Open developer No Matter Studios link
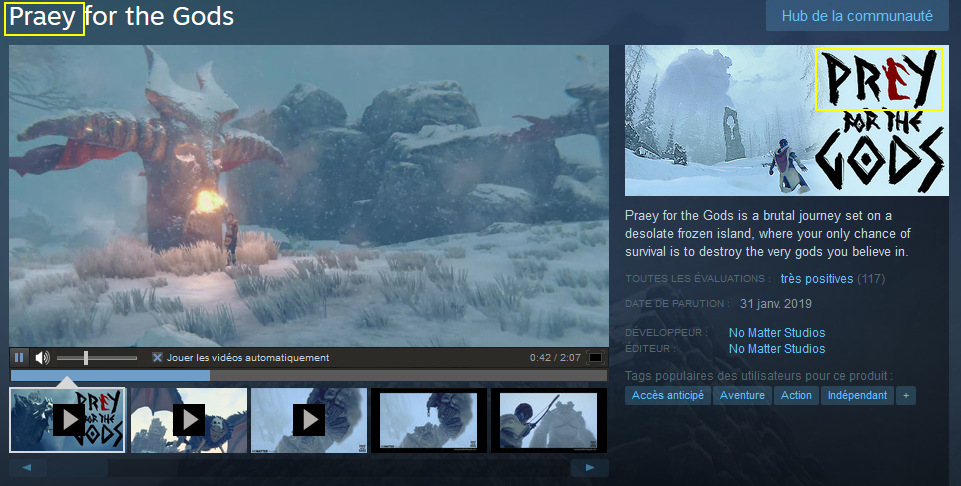Image resolution: width=961 pixels, height=486 pixels. point(777,333)
